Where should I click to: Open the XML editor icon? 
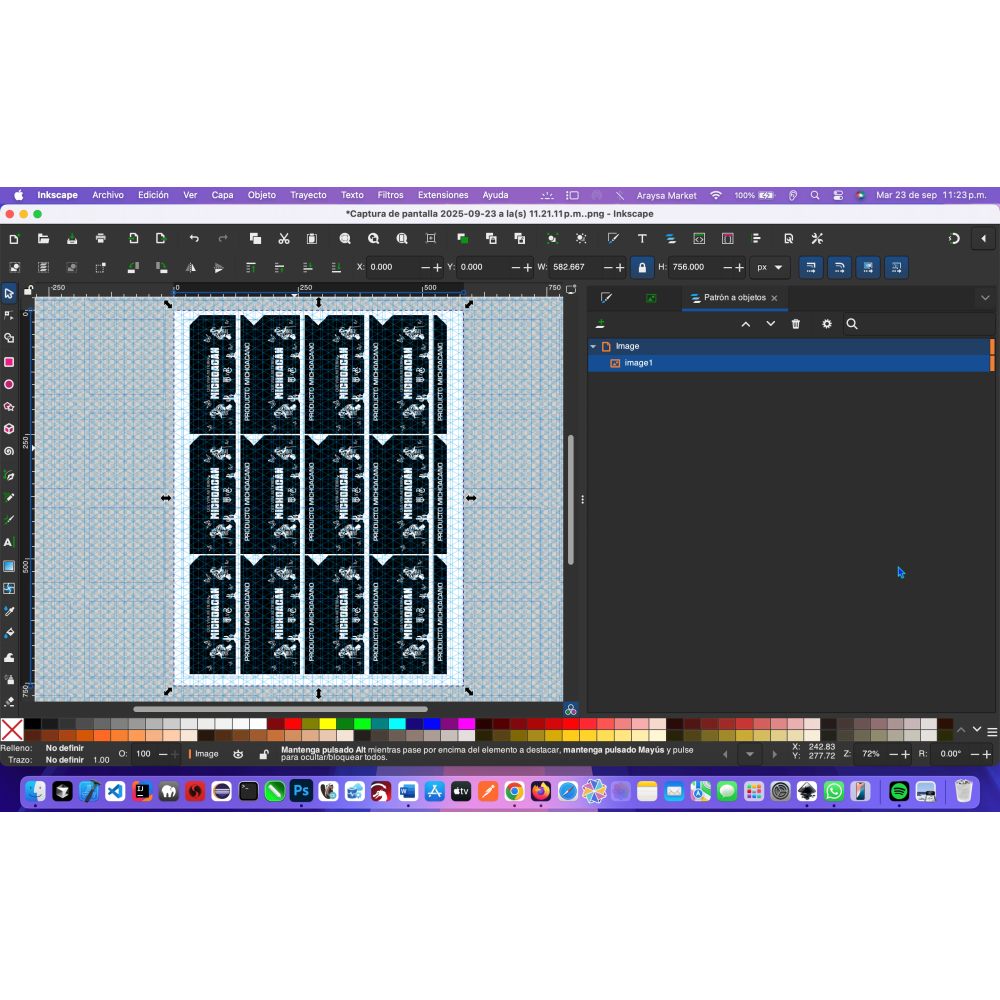tap(699, 239)
